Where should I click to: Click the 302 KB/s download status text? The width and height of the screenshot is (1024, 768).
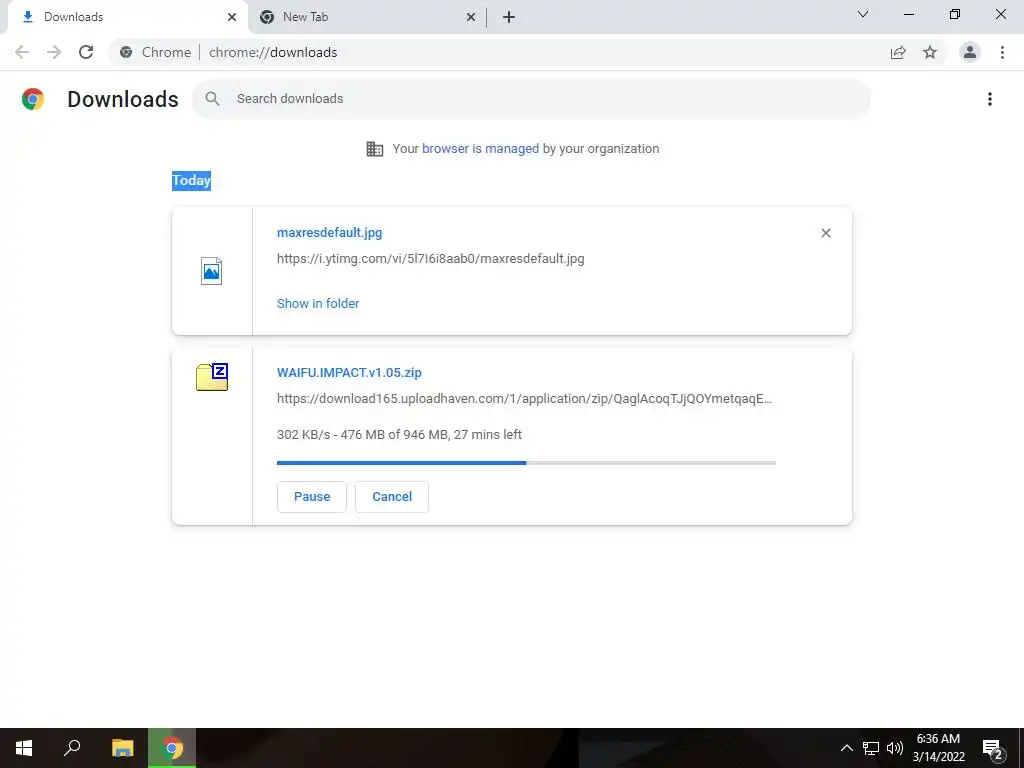click(399, 434)
